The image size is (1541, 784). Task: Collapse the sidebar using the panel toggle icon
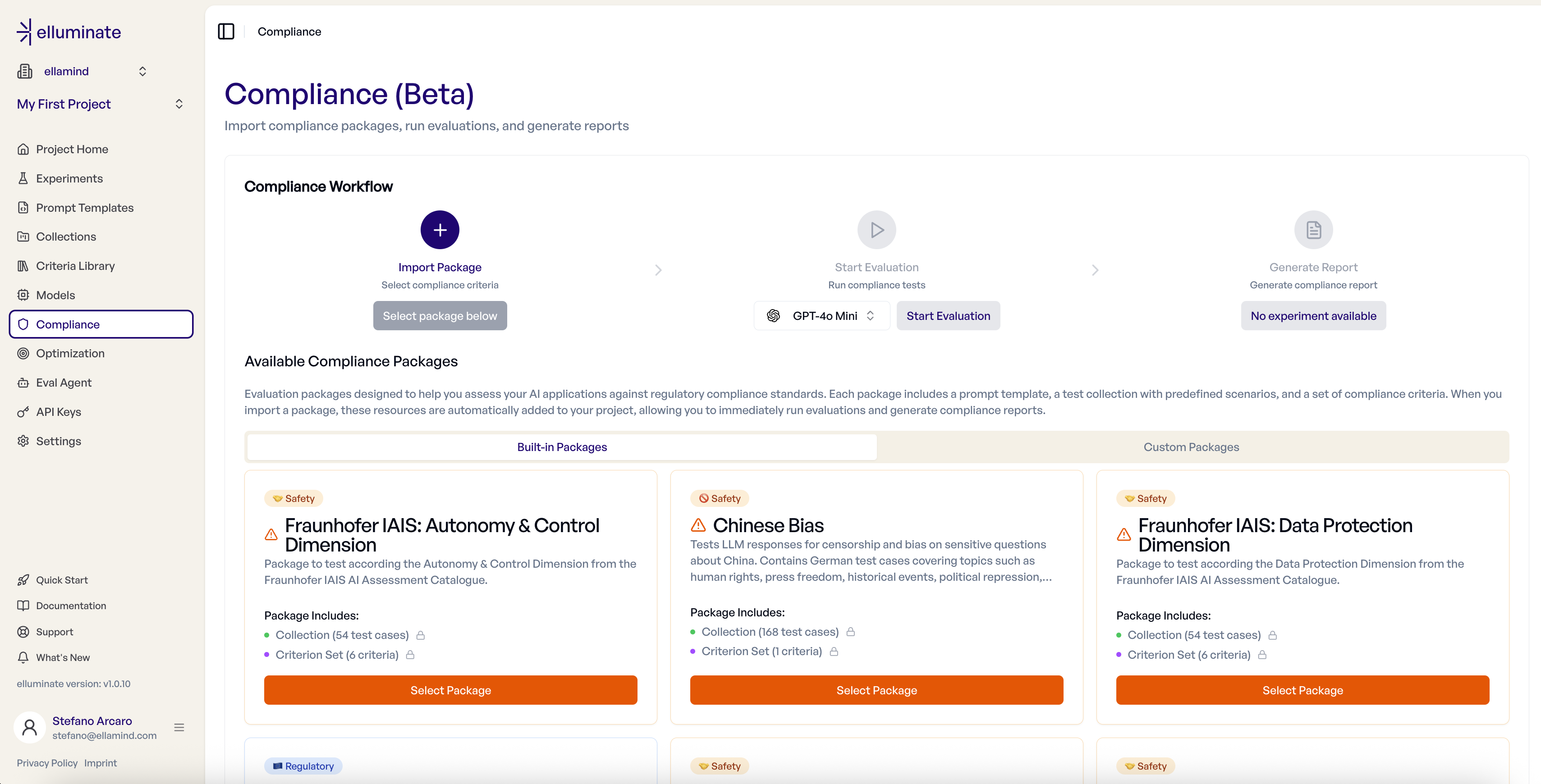tap(226, 31)
